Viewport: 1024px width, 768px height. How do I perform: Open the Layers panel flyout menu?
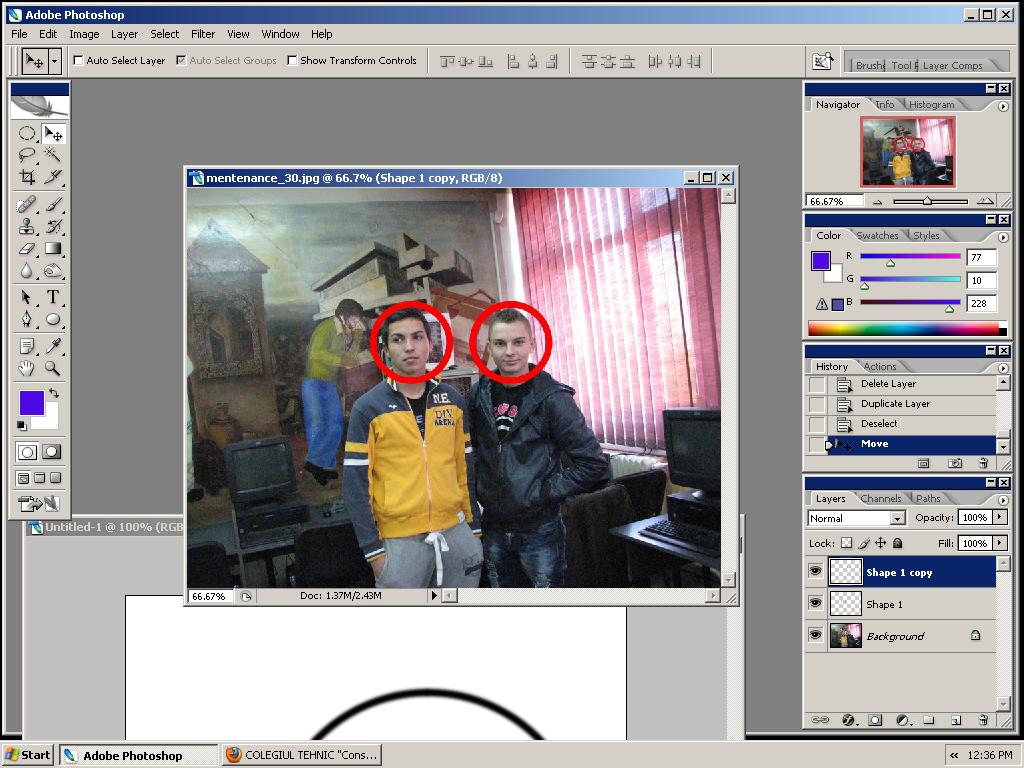1003,500
